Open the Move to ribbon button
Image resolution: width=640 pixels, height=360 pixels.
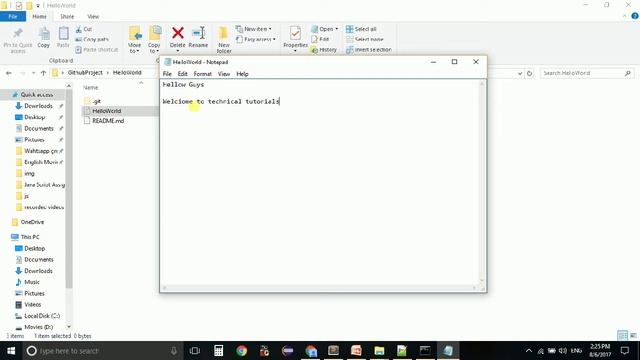134,40
